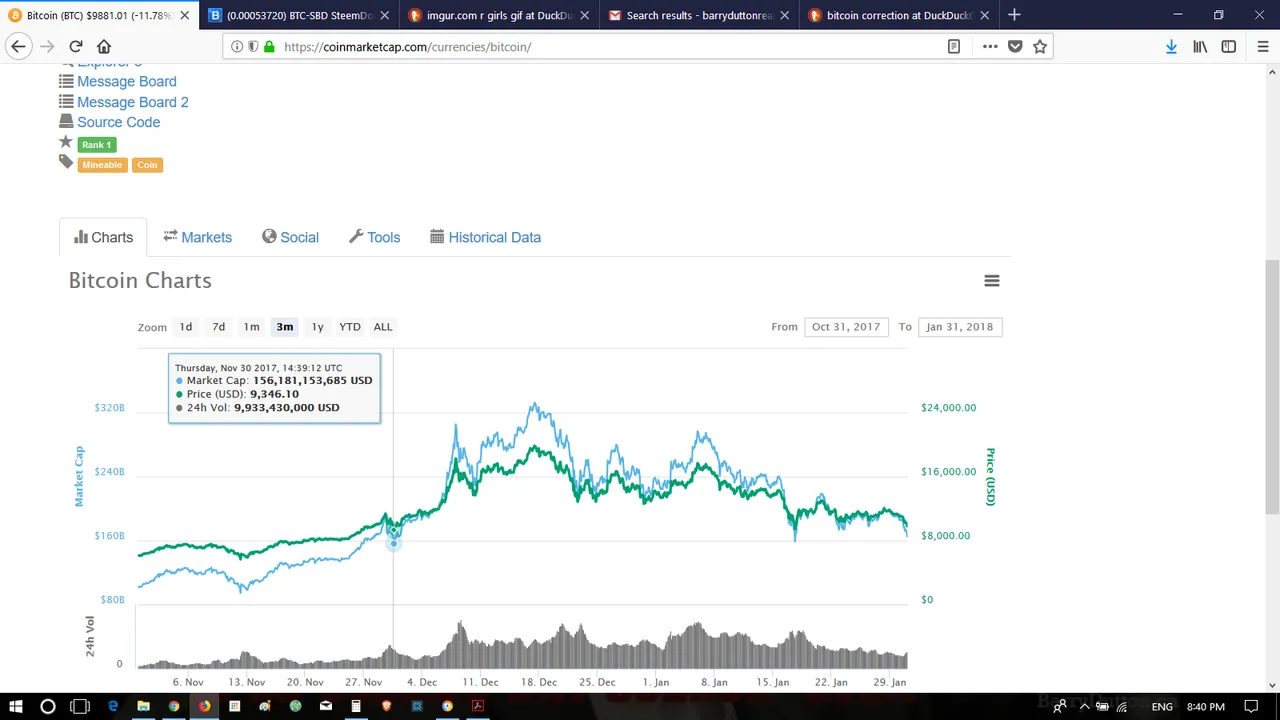Open the Firefox home page
This screenshot has width=1280, height=720.
(104, 46)
